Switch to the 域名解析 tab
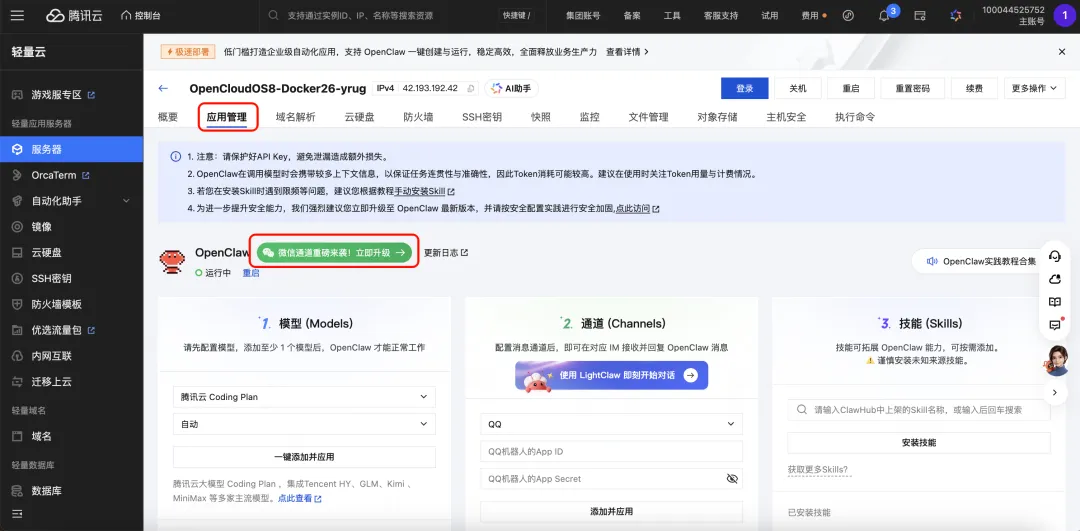This screenshot has width=1080, height=531. 295,117
